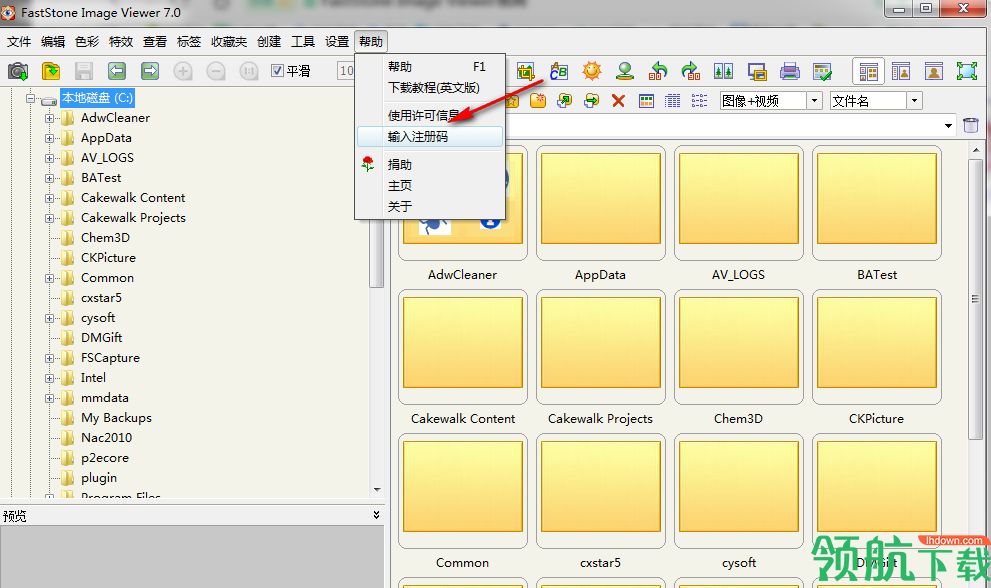Choose 输入注册码 from the help menu
991x588 pixels.
[x=430, y=137]
